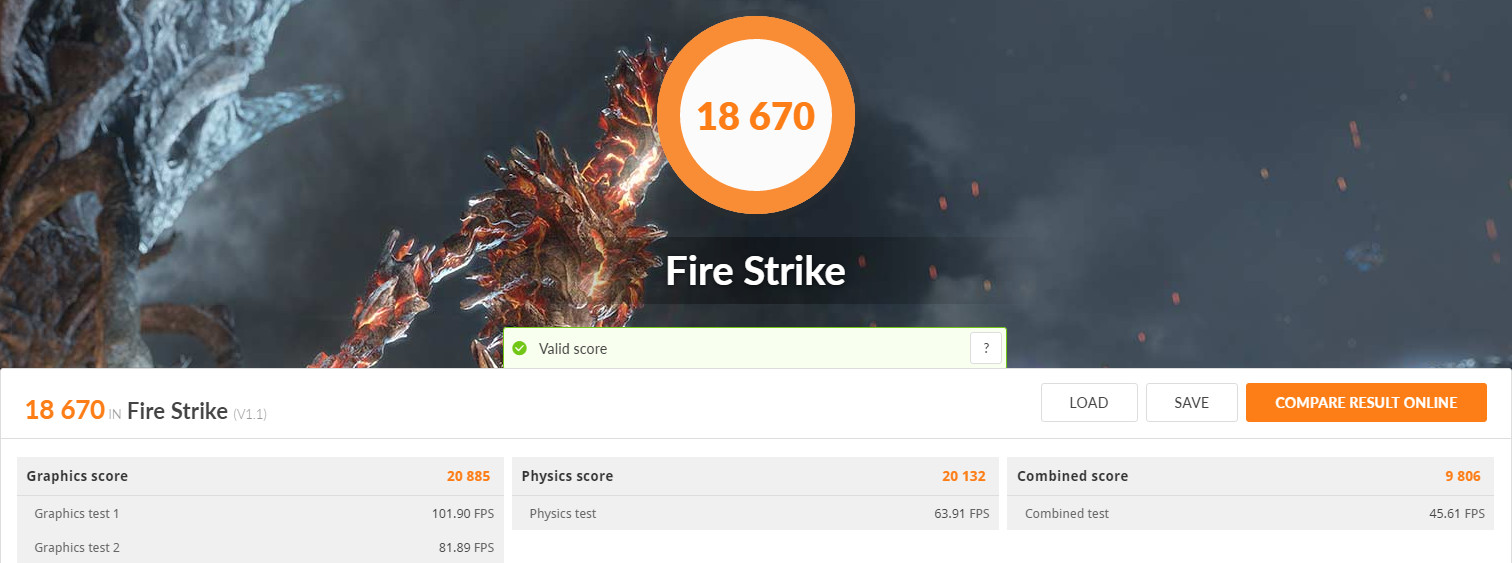Click the Valid score text label

point(573,349)
